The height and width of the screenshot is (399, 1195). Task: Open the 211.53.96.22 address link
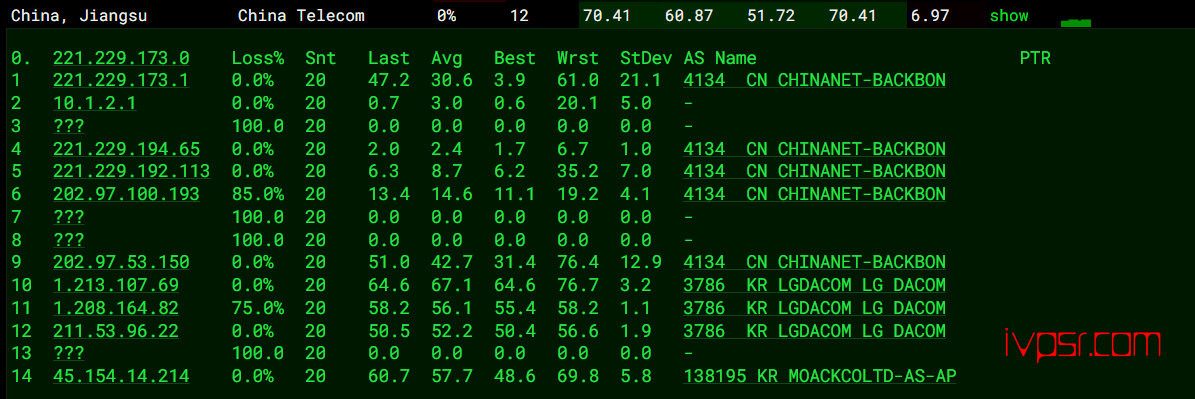click(116, 331)
